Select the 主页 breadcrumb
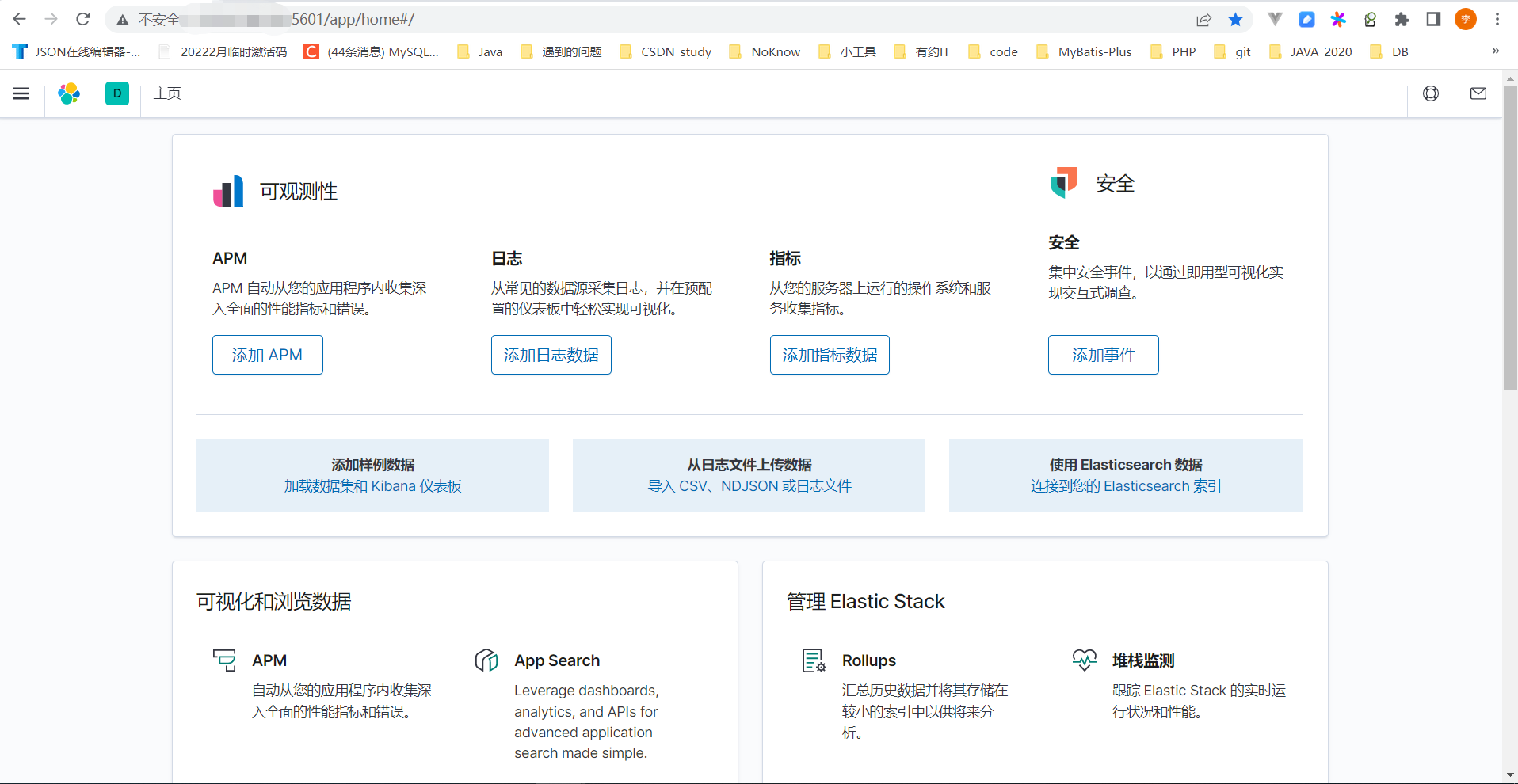Screen dimensions: 1518x784 166,93
